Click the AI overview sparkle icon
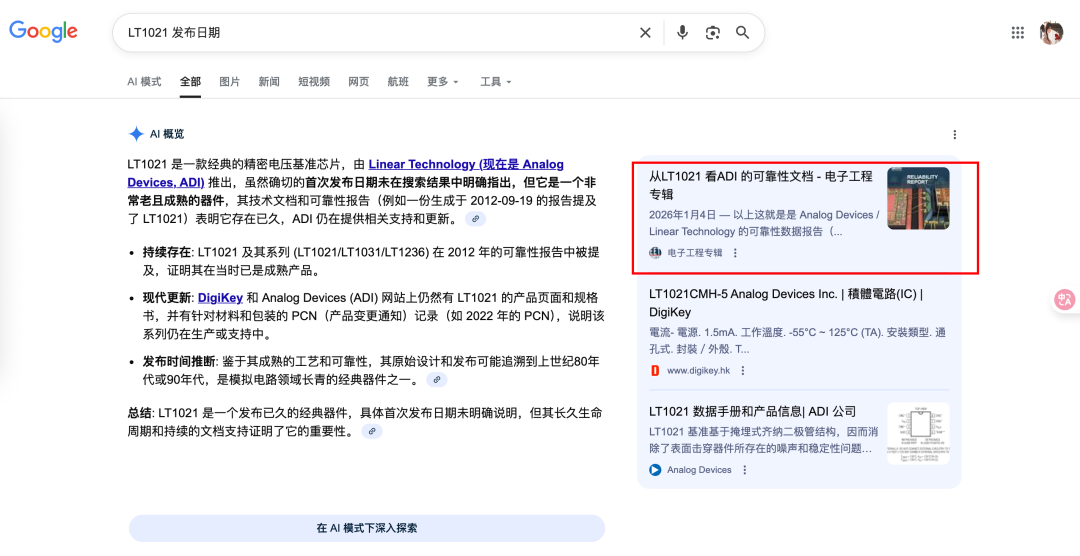 tap(136, 134)
